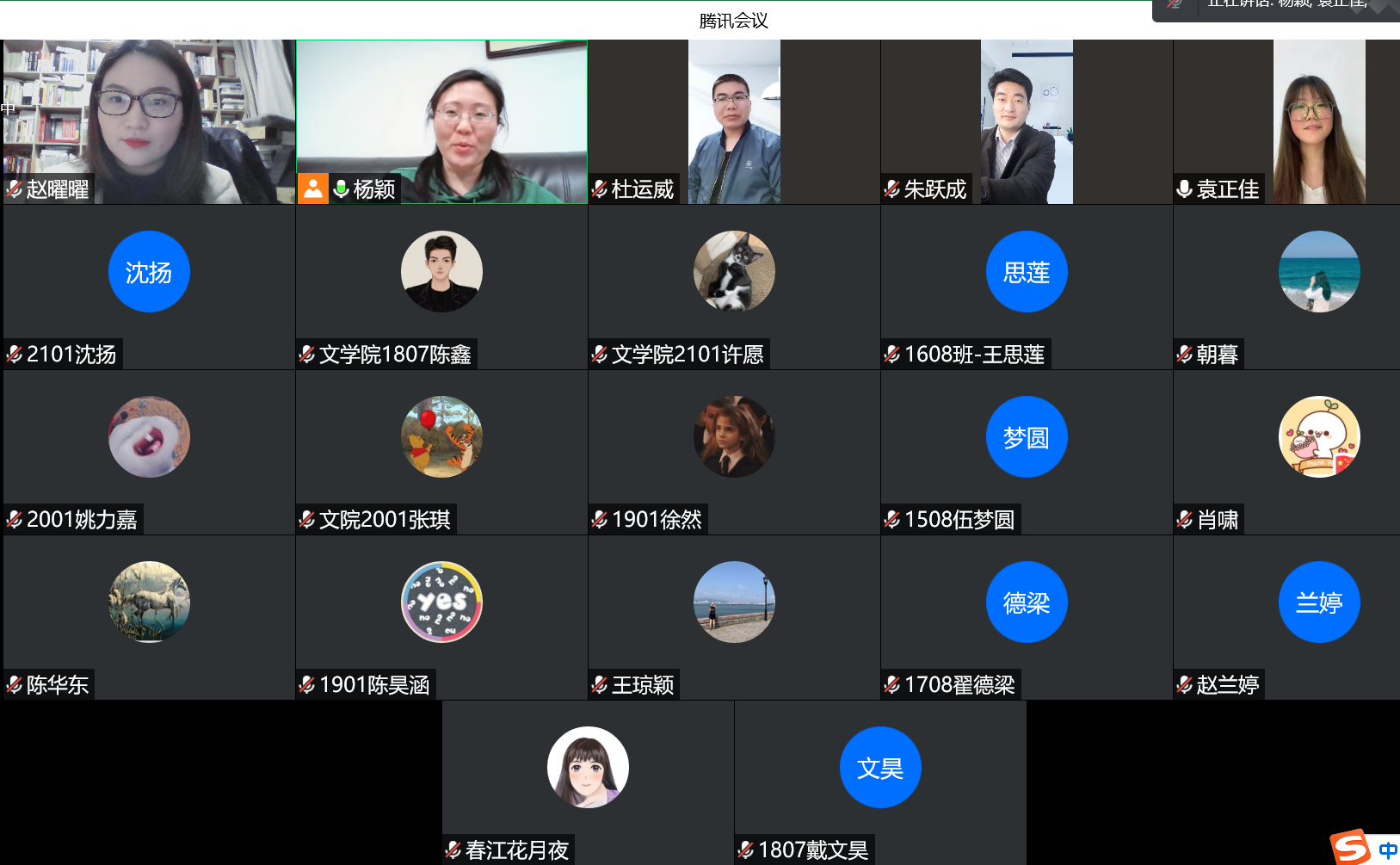Click the muted mic icon beside 赵曜曜
This screenshot has height=865, width=1400.
point(14,189)
